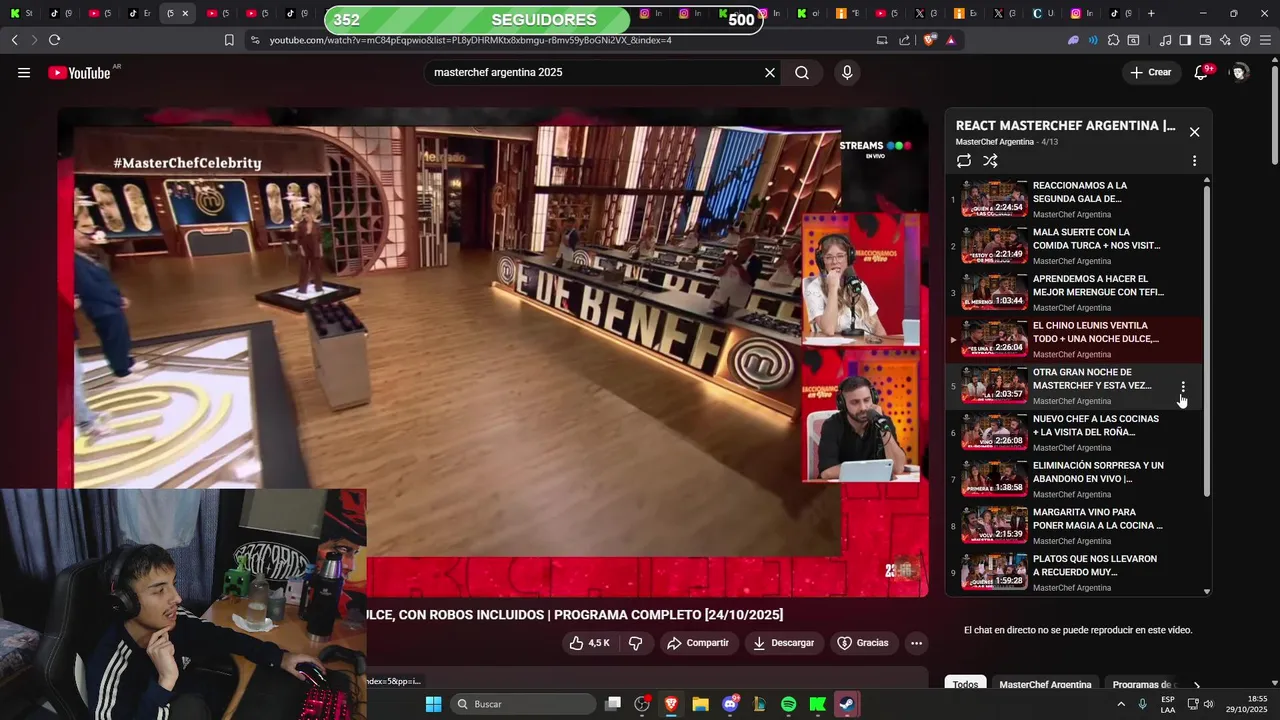Screen dimensions: 1280x720
Task: Click the Crear create button
Action: (1151, 73)
